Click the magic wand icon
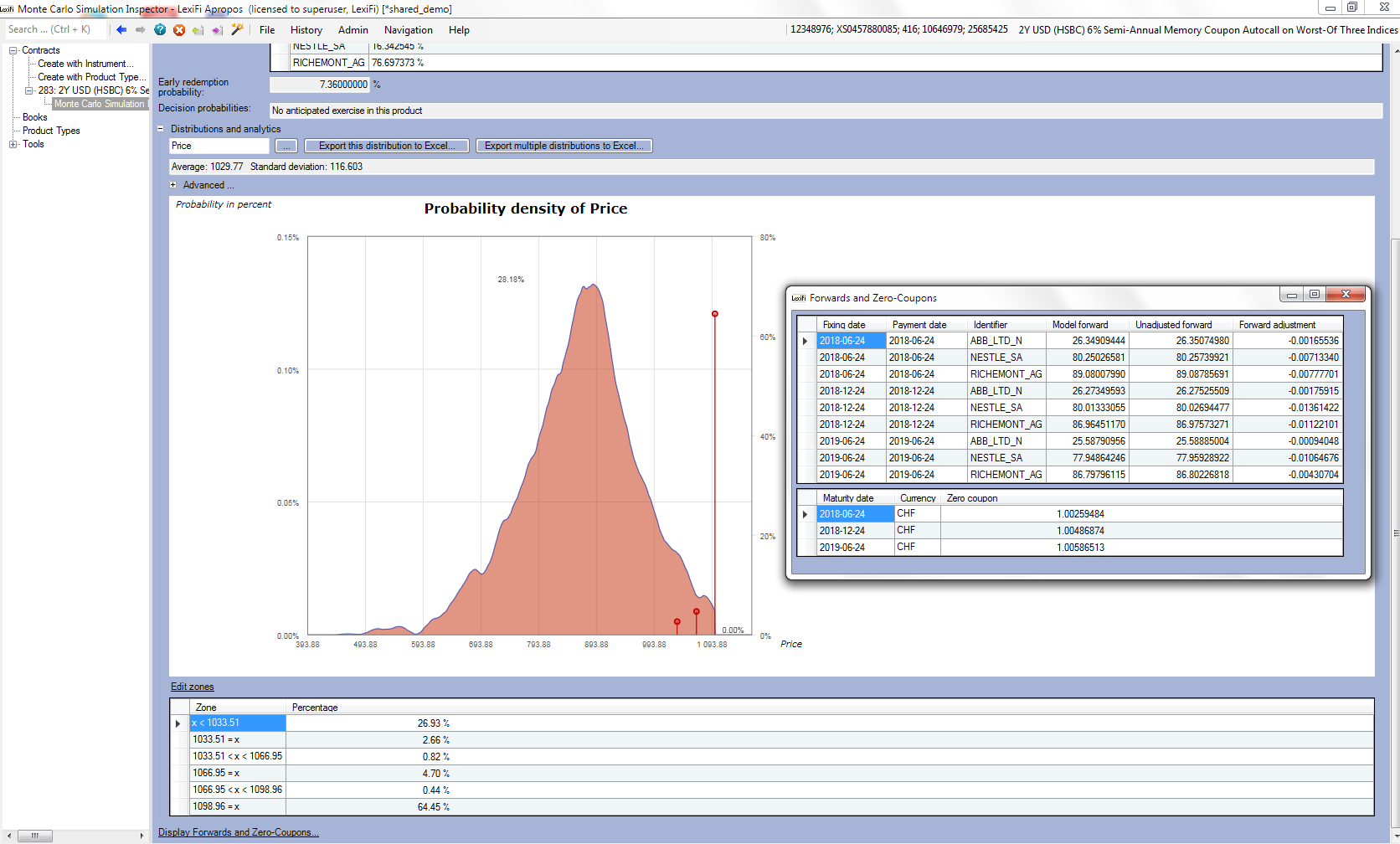 click(x=238, y=29)
